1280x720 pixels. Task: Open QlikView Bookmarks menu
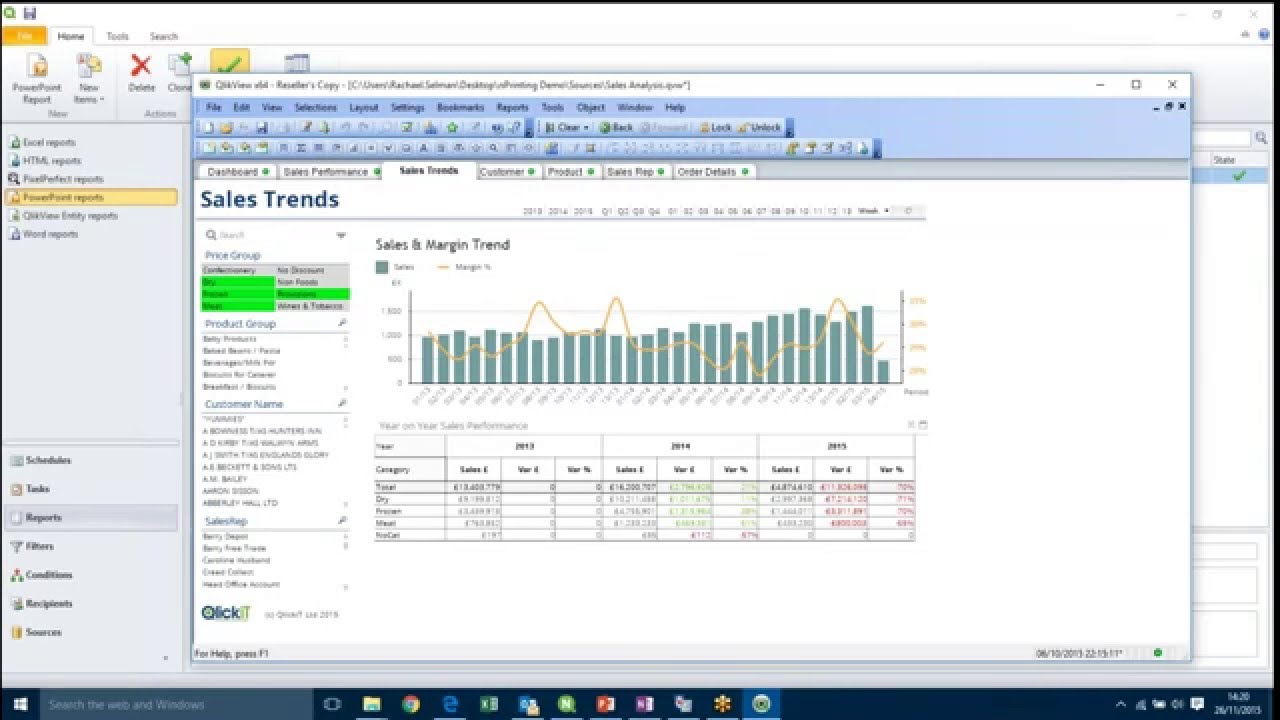(x=460, y=107)
